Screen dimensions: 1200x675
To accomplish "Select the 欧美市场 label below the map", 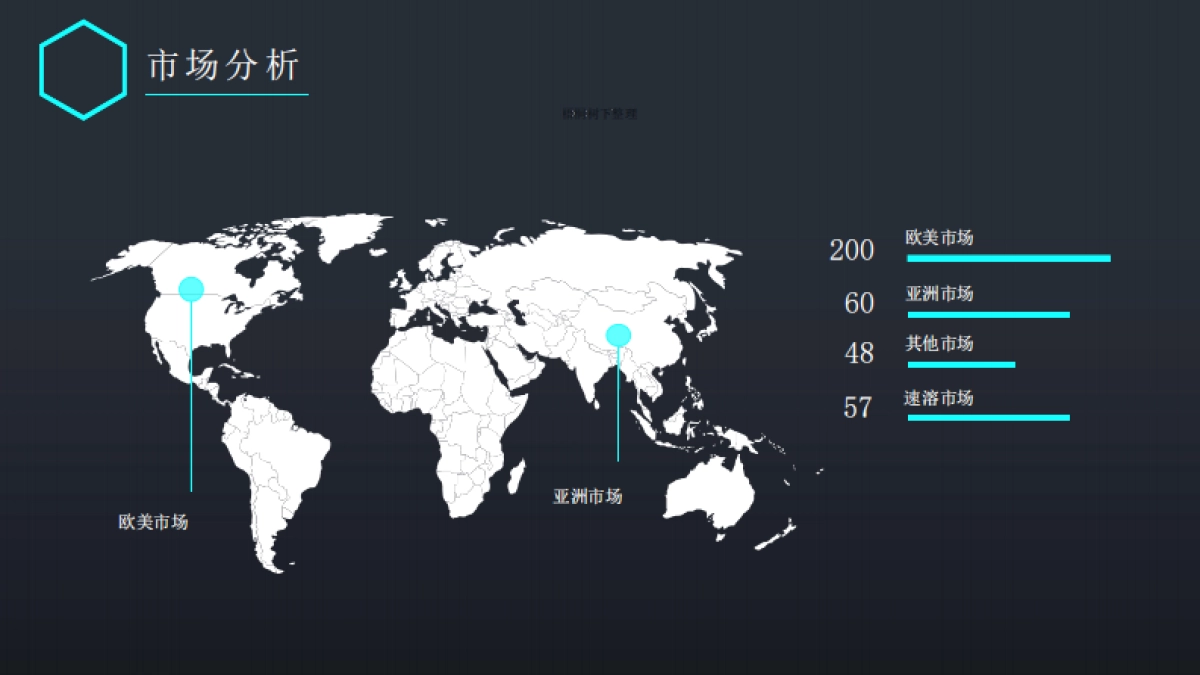I will click(x=153, y=522).
